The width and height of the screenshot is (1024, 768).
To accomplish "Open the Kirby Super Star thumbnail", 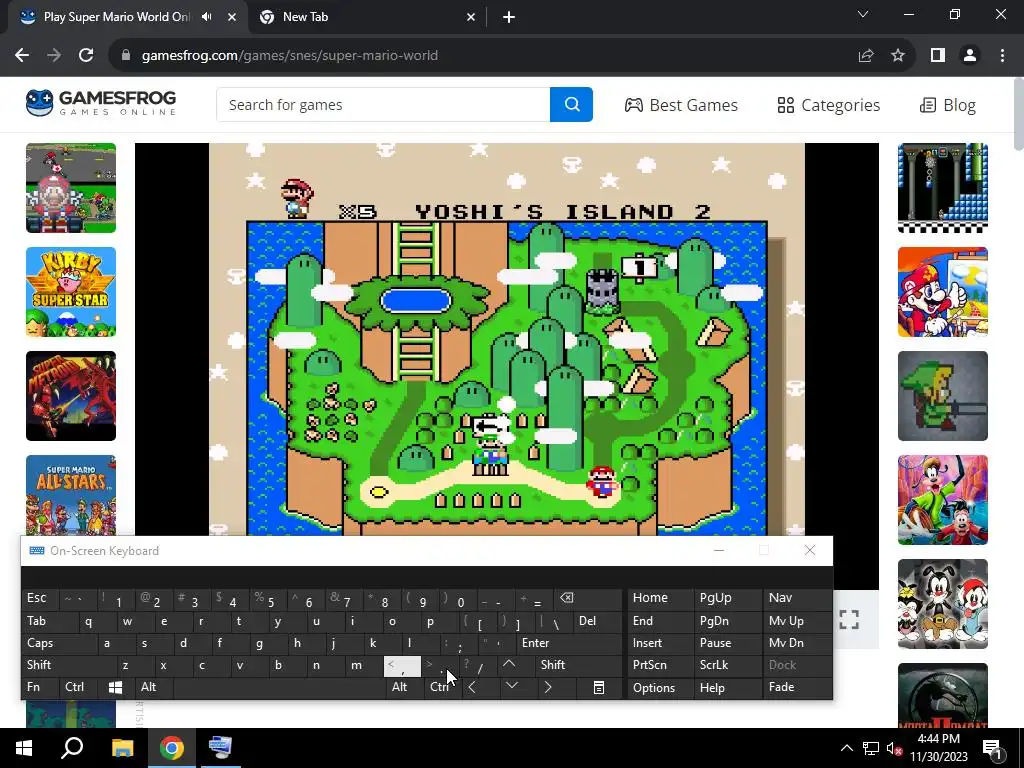I will pyautogui.click(x=71, y=292).
